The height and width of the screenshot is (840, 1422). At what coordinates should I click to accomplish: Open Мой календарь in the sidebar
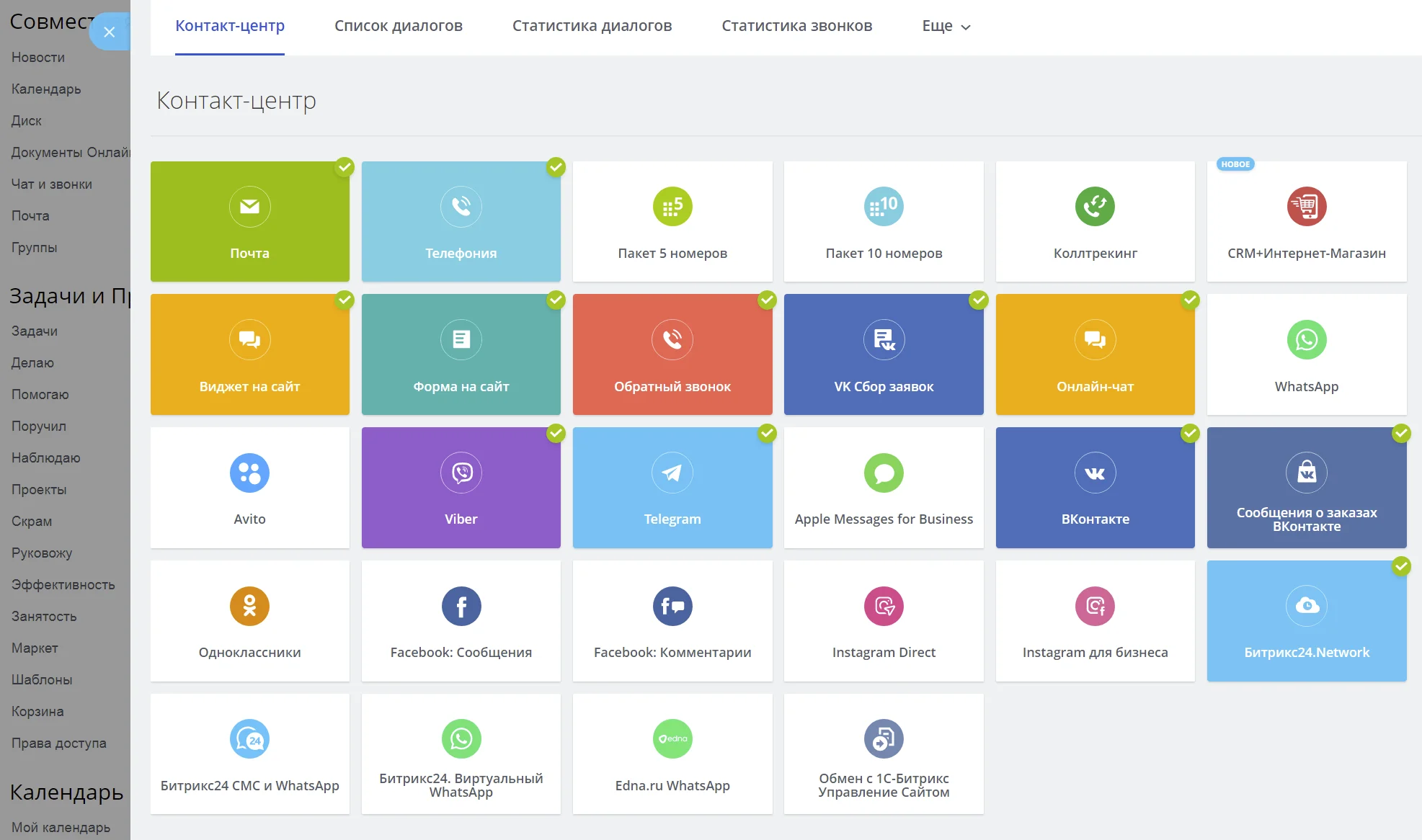[61, 828]
